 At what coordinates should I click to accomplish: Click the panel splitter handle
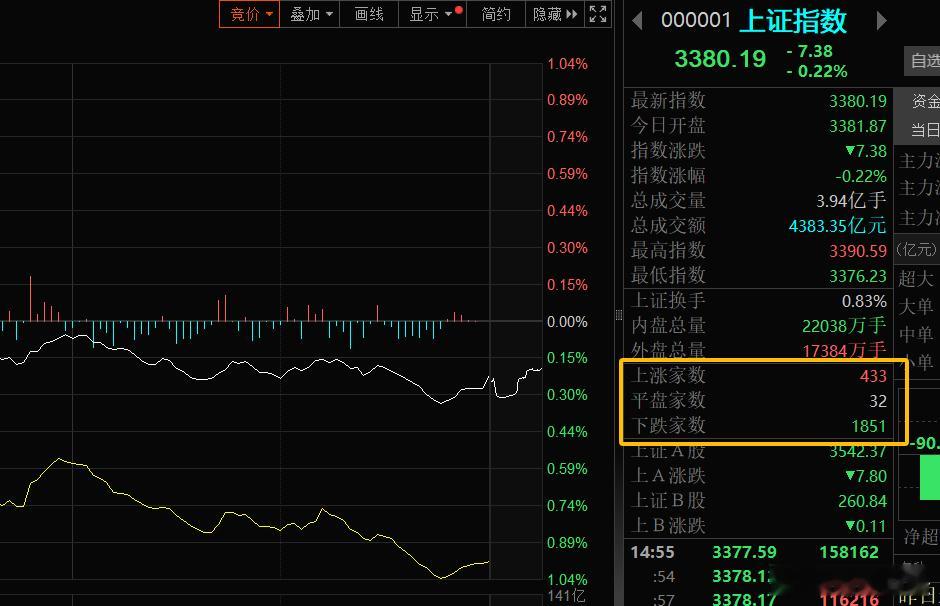point(619,315)
